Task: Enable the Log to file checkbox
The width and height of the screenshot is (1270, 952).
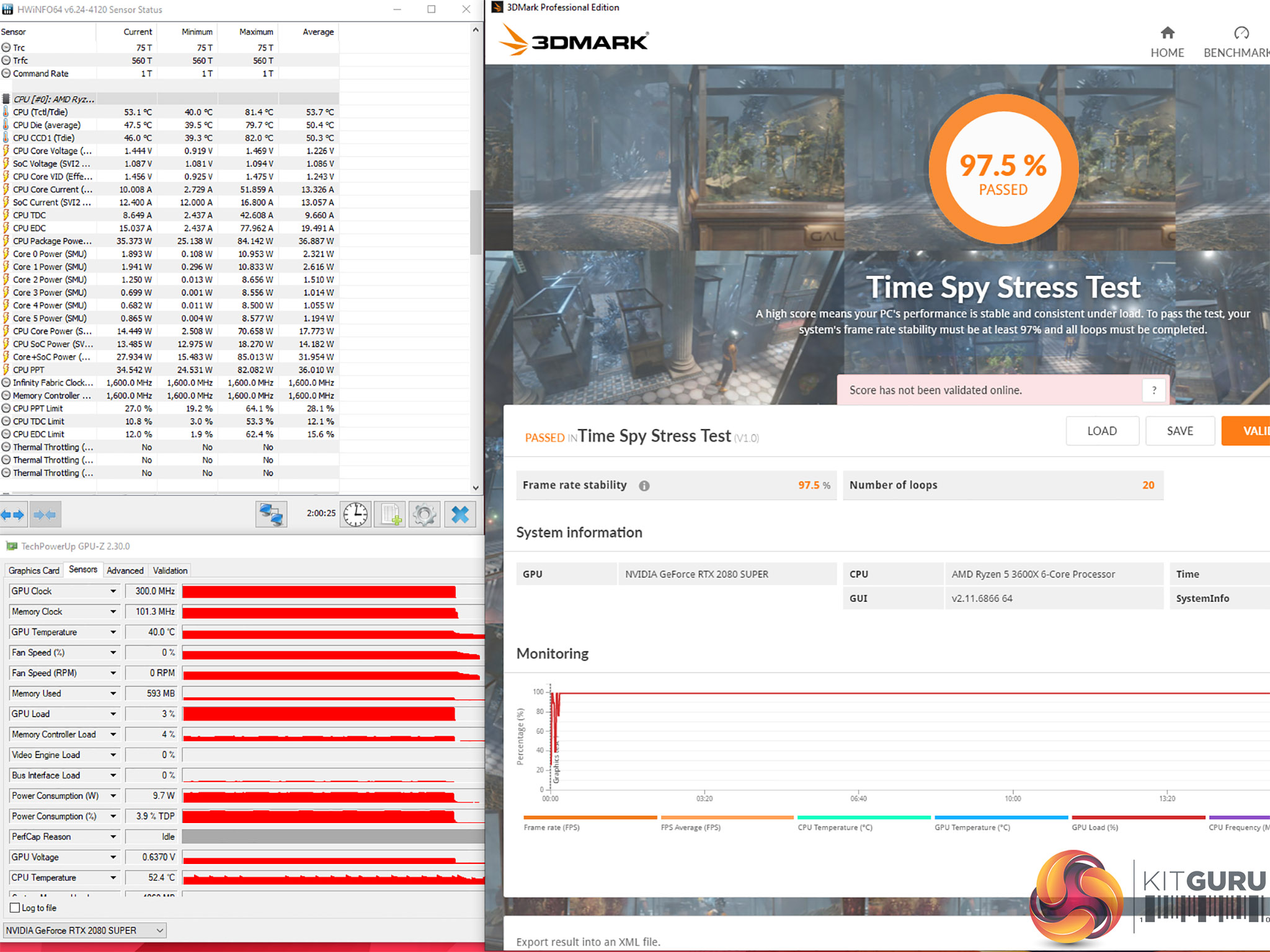Action: (15, 908)
